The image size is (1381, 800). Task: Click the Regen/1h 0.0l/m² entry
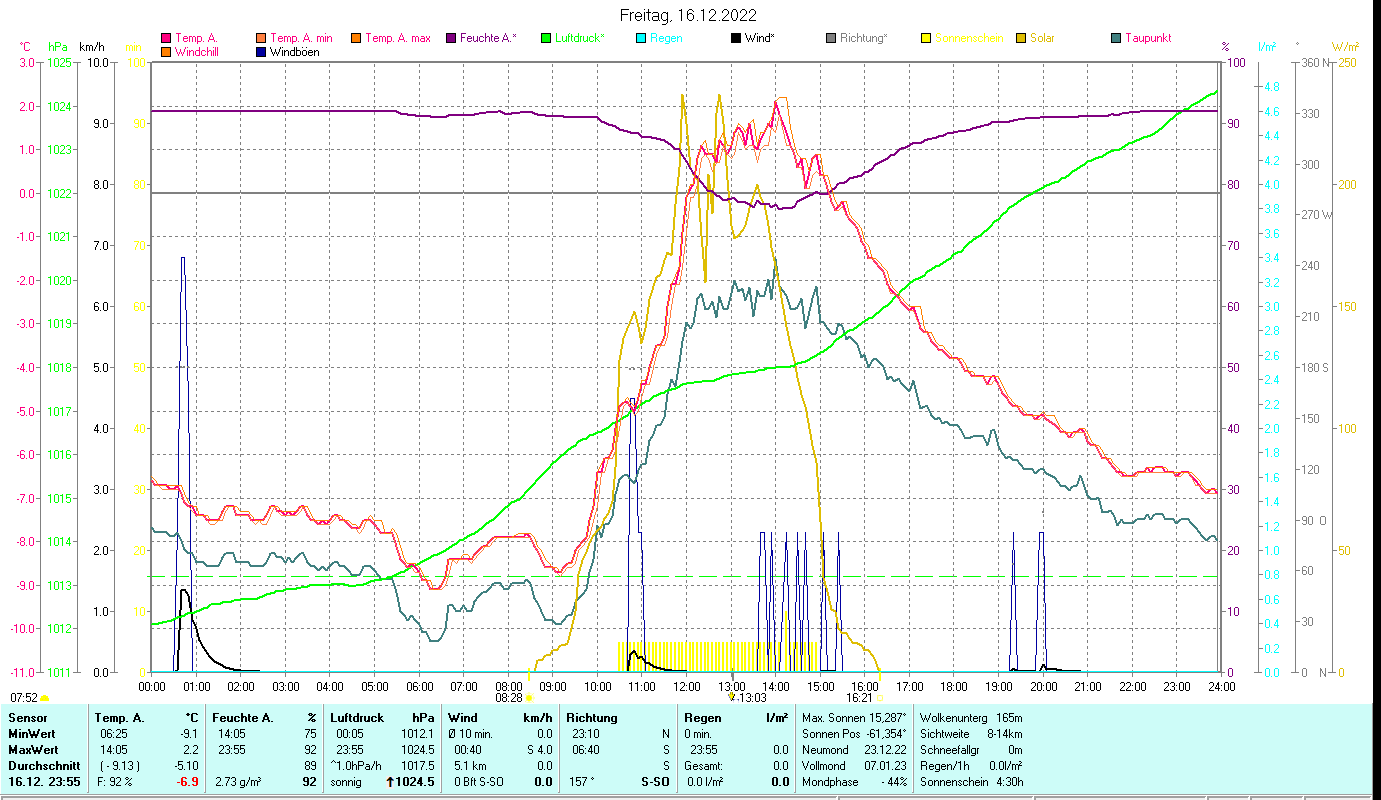970,766
